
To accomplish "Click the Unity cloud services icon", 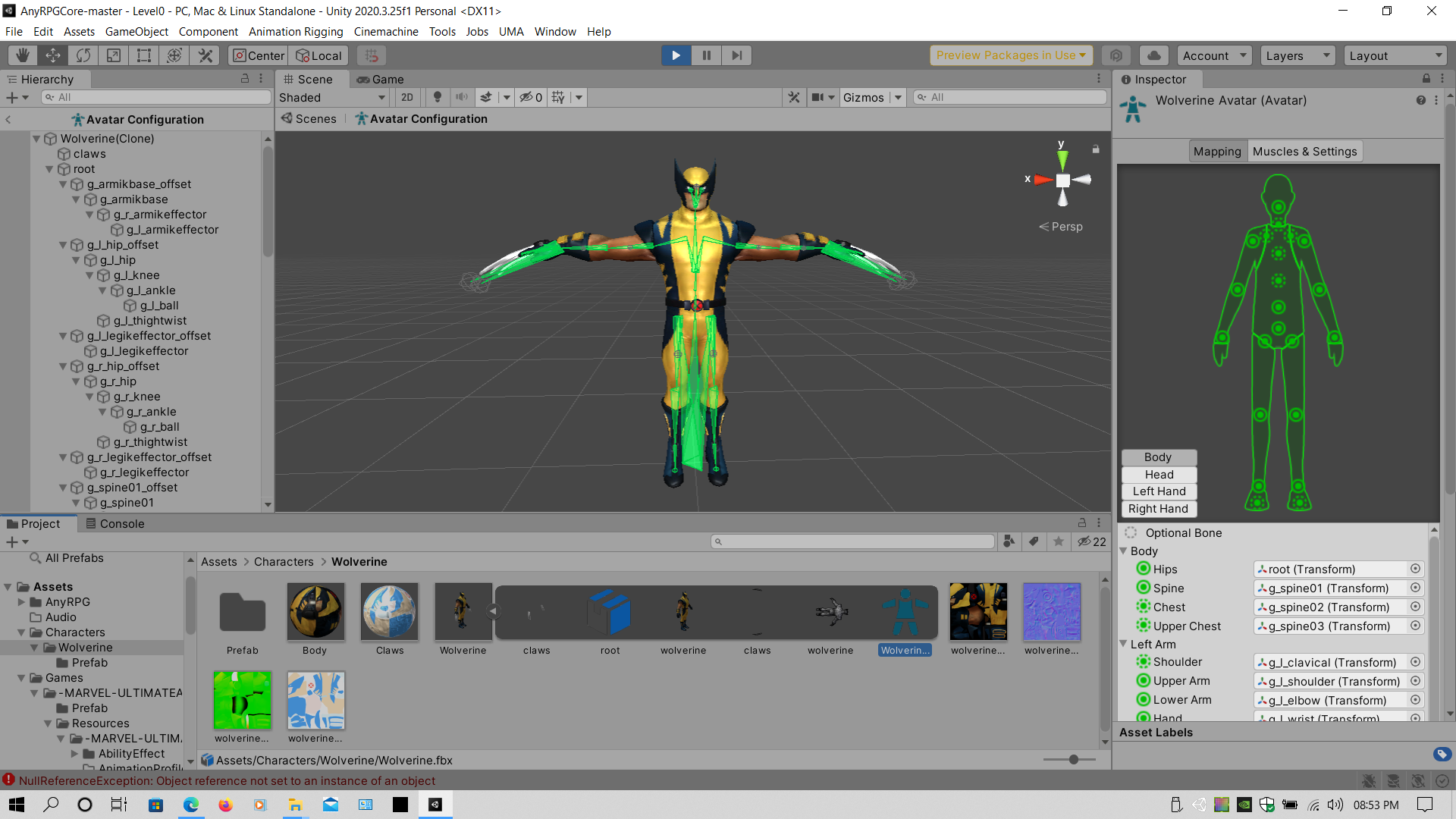I will coord(1153,55).
